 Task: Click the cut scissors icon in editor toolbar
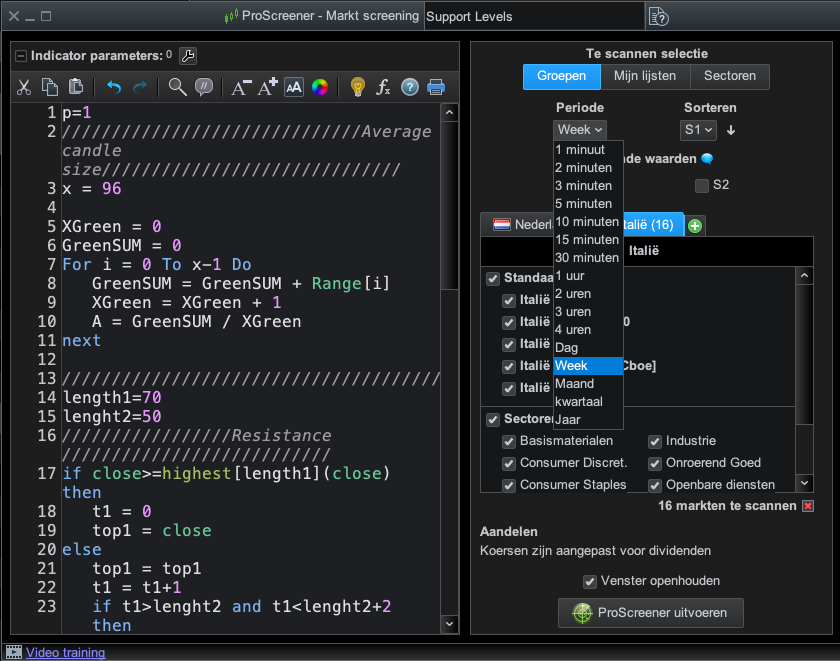pos(24,87)
